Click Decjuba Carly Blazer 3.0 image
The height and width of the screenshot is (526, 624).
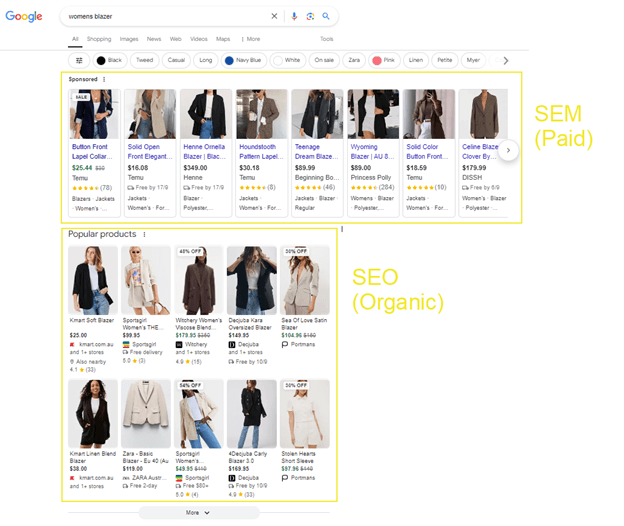coord(252,414)
